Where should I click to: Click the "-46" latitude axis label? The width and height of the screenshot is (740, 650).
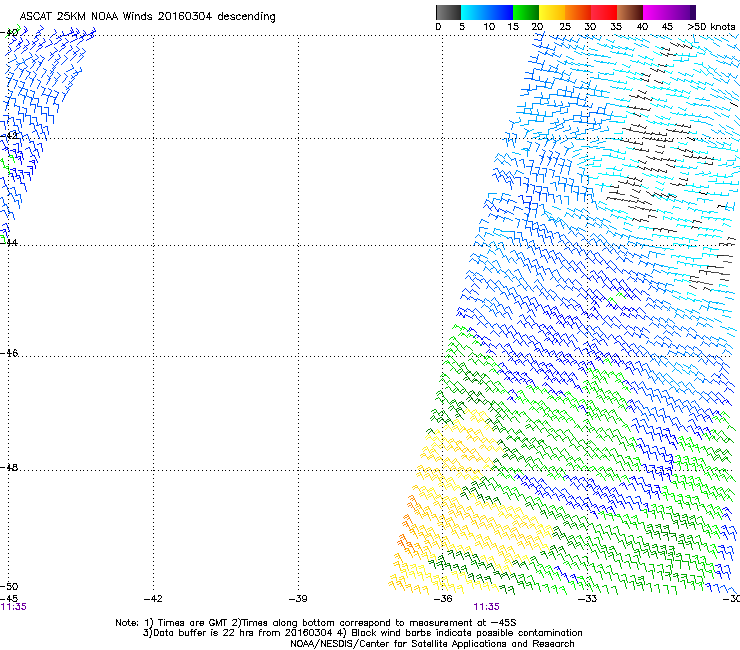click(9, 353)
